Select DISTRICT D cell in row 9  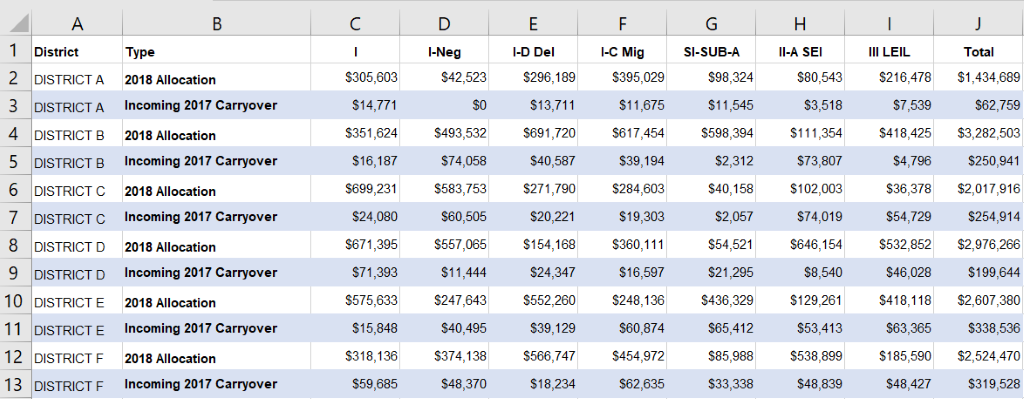pos(77,272)
